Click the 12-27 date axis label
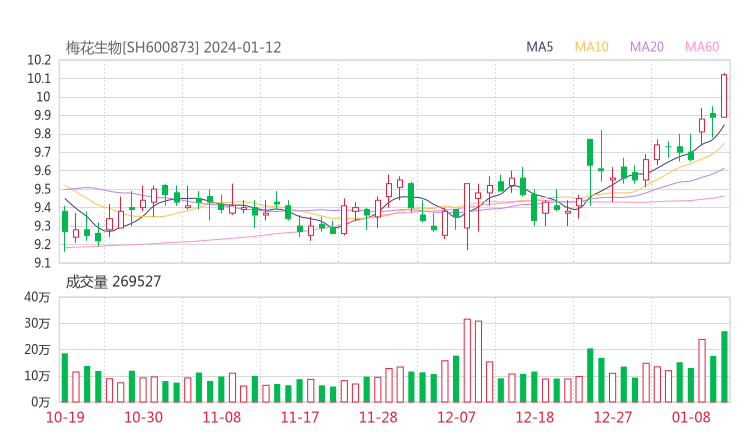 613,417
